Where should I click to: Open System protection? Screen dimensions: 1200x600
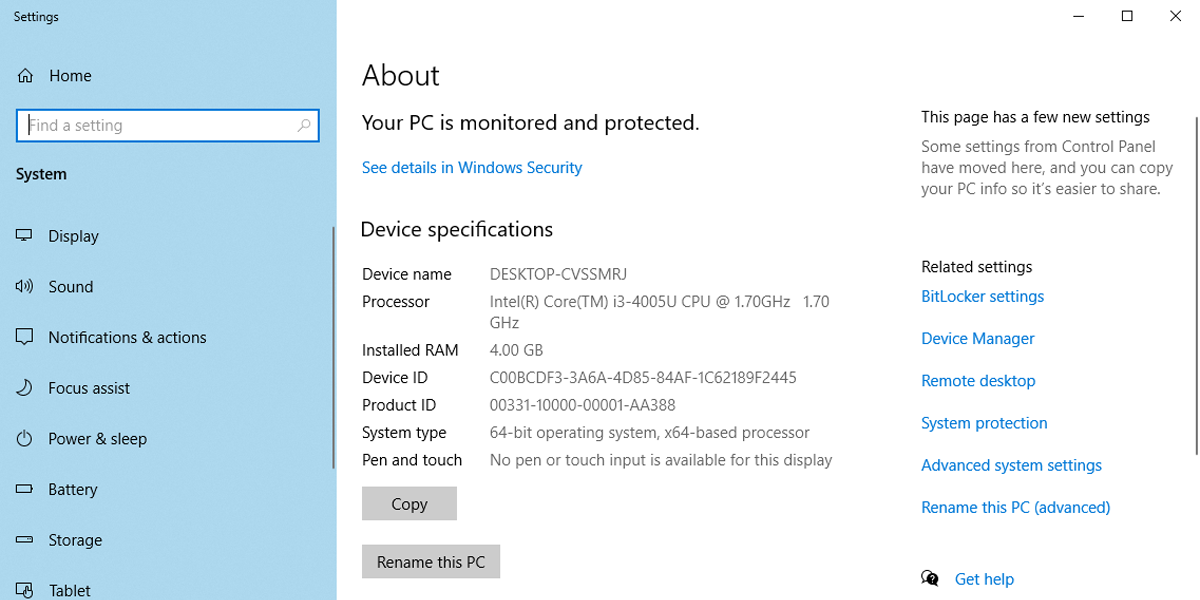click(984, 422)
